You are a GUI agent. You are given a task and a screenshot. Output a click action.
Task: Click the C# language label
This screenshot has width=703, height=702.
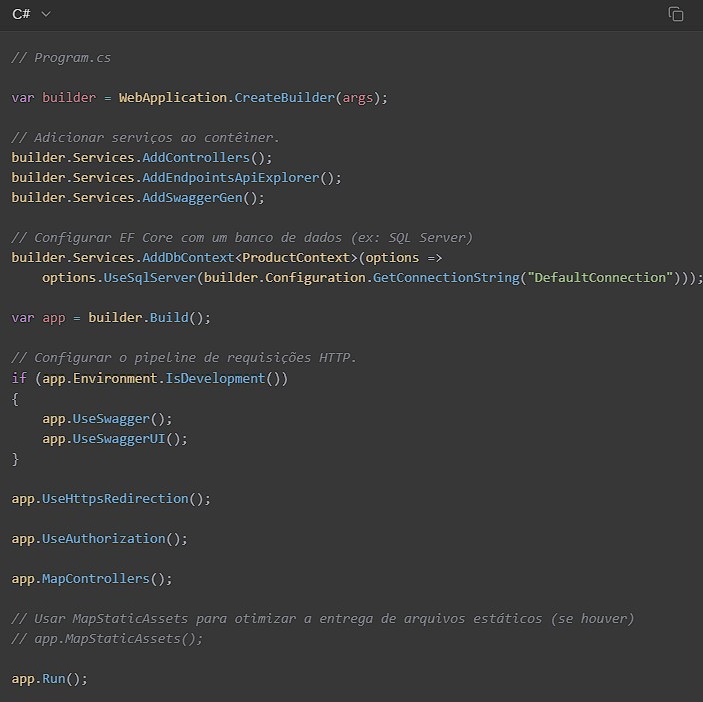(21, 14)
